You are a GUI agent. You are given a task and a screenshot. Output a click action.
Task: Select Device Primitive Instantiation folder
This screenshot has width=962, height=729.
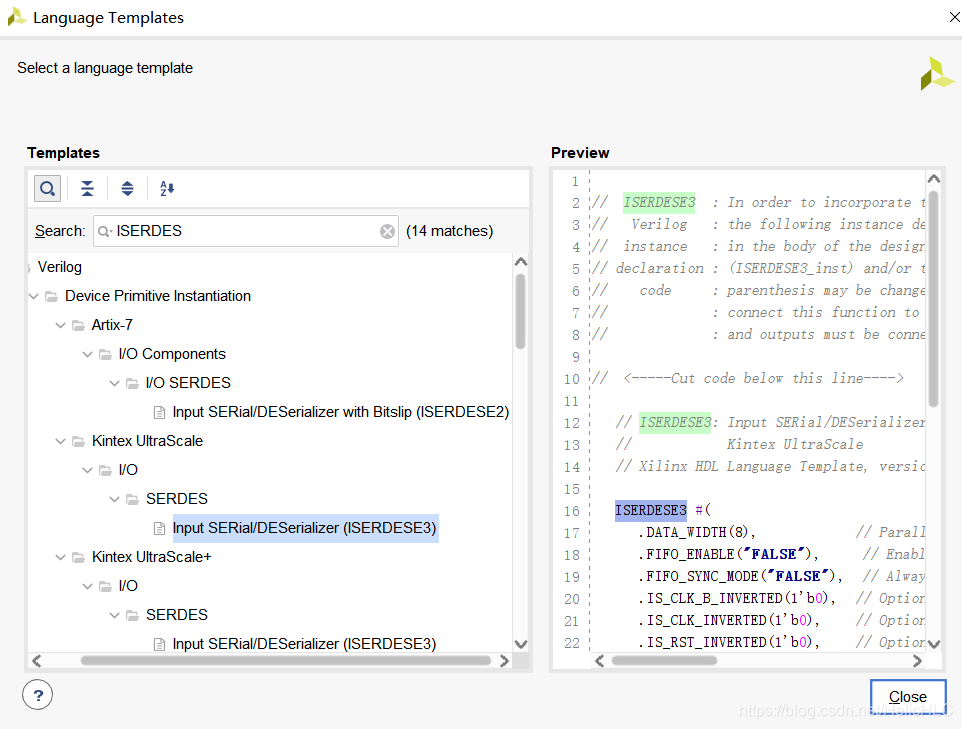tap(158, 296)
